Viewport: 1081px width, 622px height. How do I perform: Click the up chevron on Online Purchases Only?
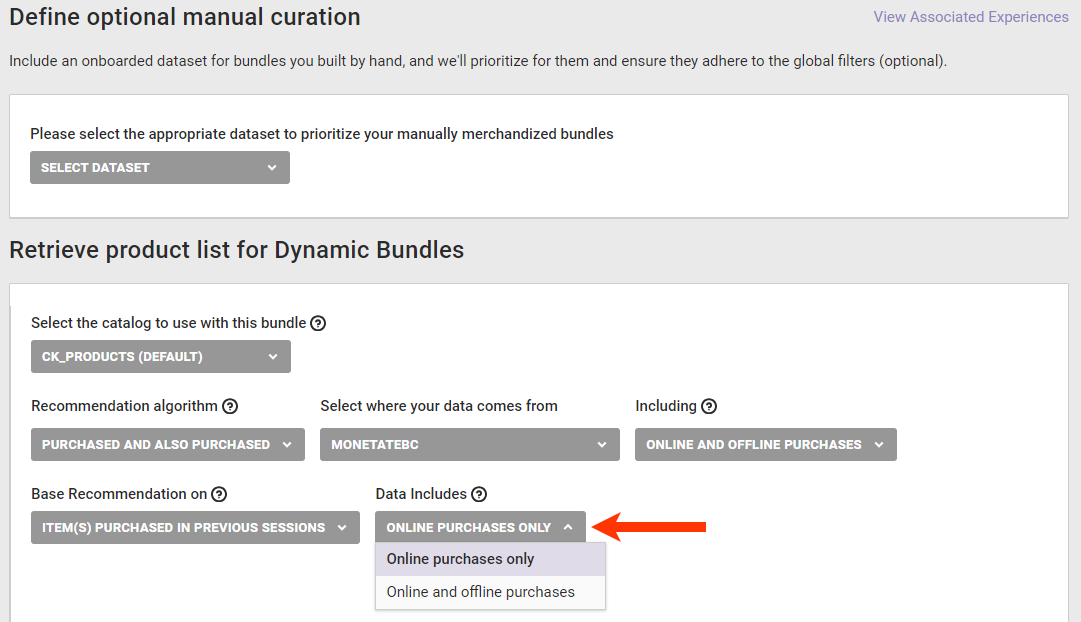pyautogui.click(x=568, y=528)
